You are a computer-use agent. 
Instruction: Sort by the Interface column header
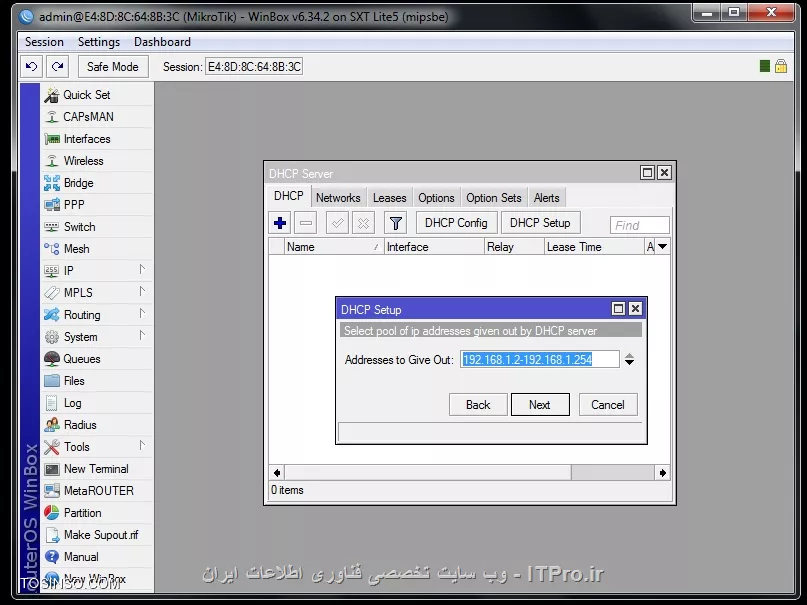coord(434,247)
